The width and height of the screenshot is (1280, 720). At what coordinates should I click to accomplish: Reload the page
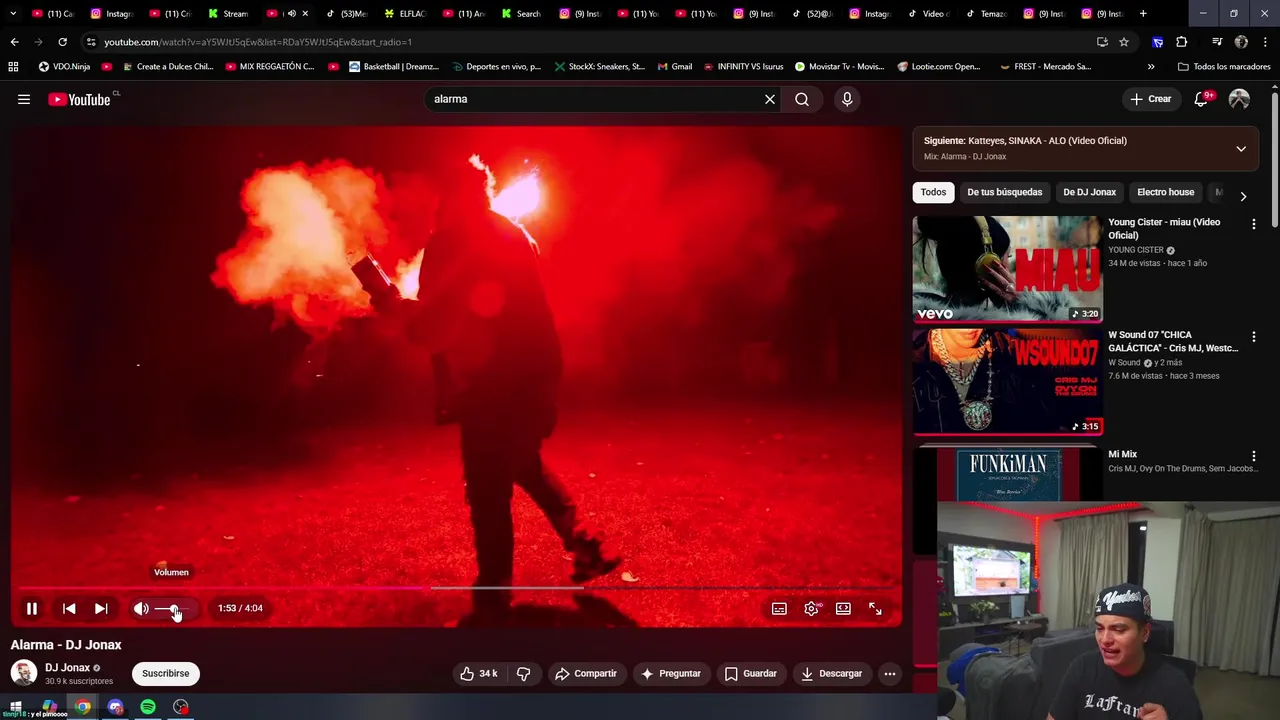pos(62,42)
